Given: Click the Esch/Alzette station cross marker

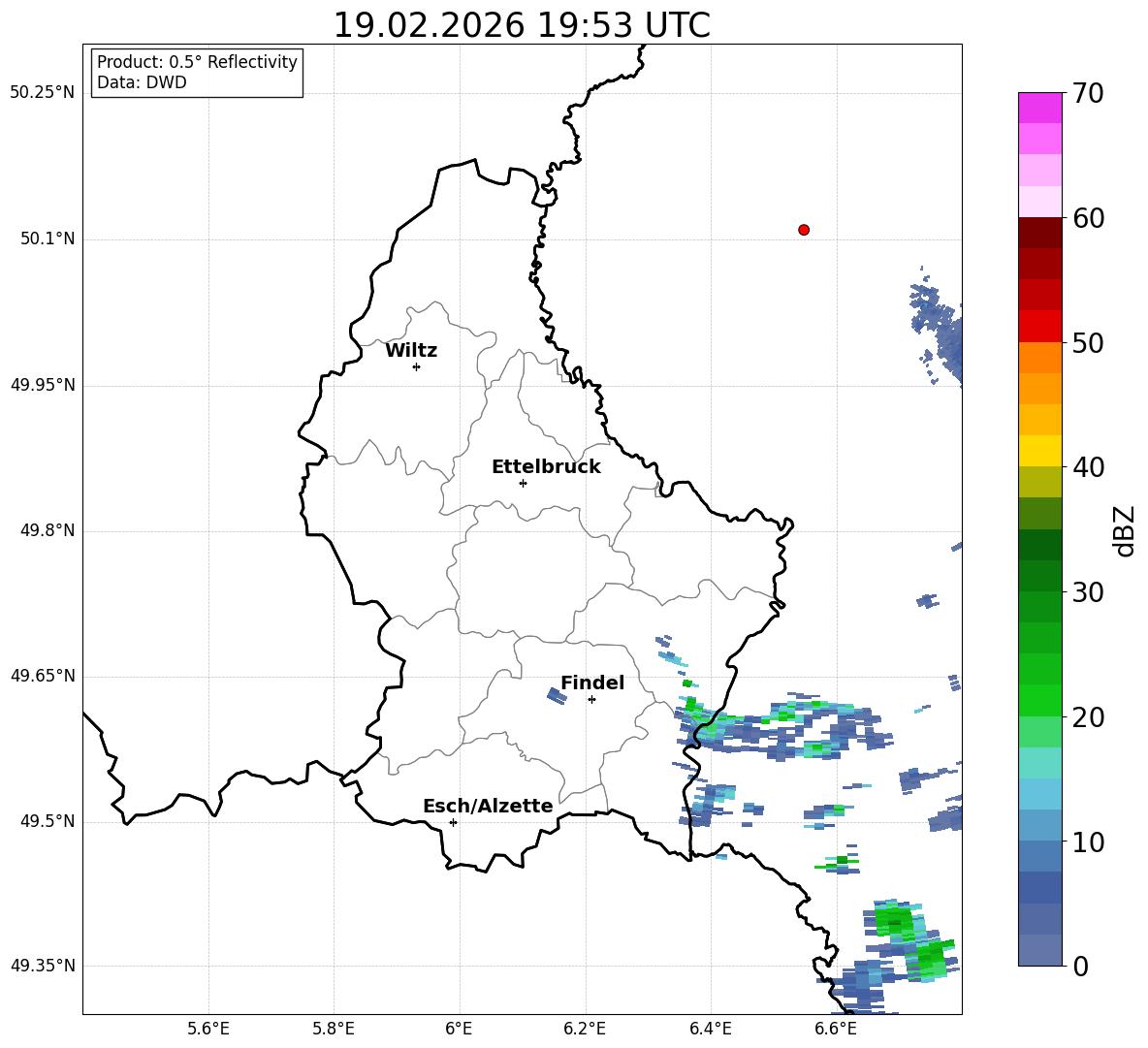Looking at the screenshot, I should click(x=453, y=822).
